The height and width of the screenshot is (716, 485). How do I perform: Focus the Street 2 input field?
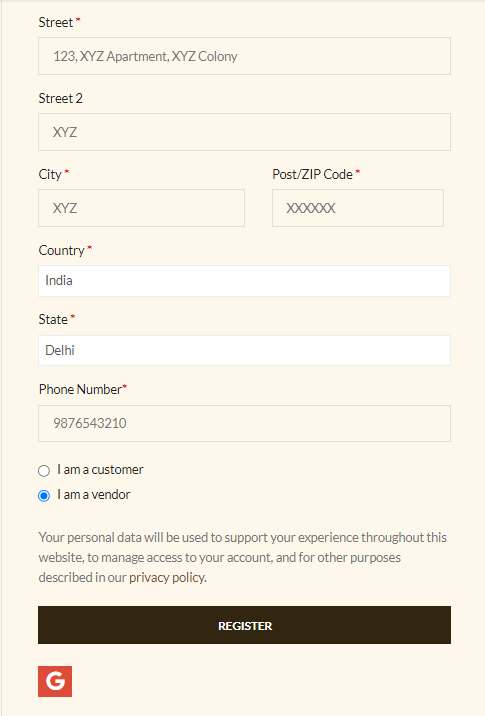pyautogui.click(x=244, y=132)
